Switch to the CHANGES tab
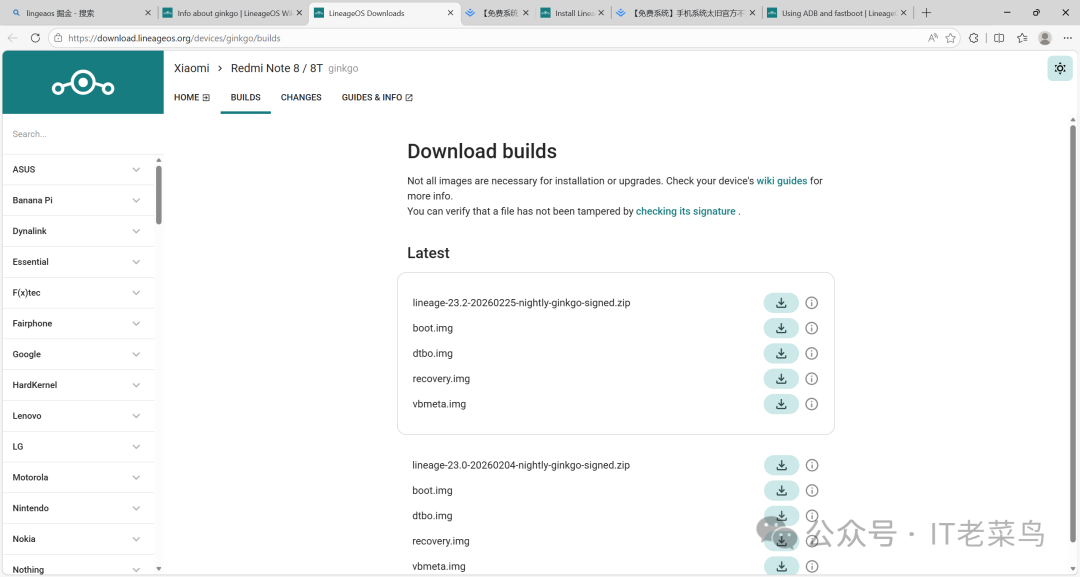Screen dimensions: 1080x577 point(301,98)
